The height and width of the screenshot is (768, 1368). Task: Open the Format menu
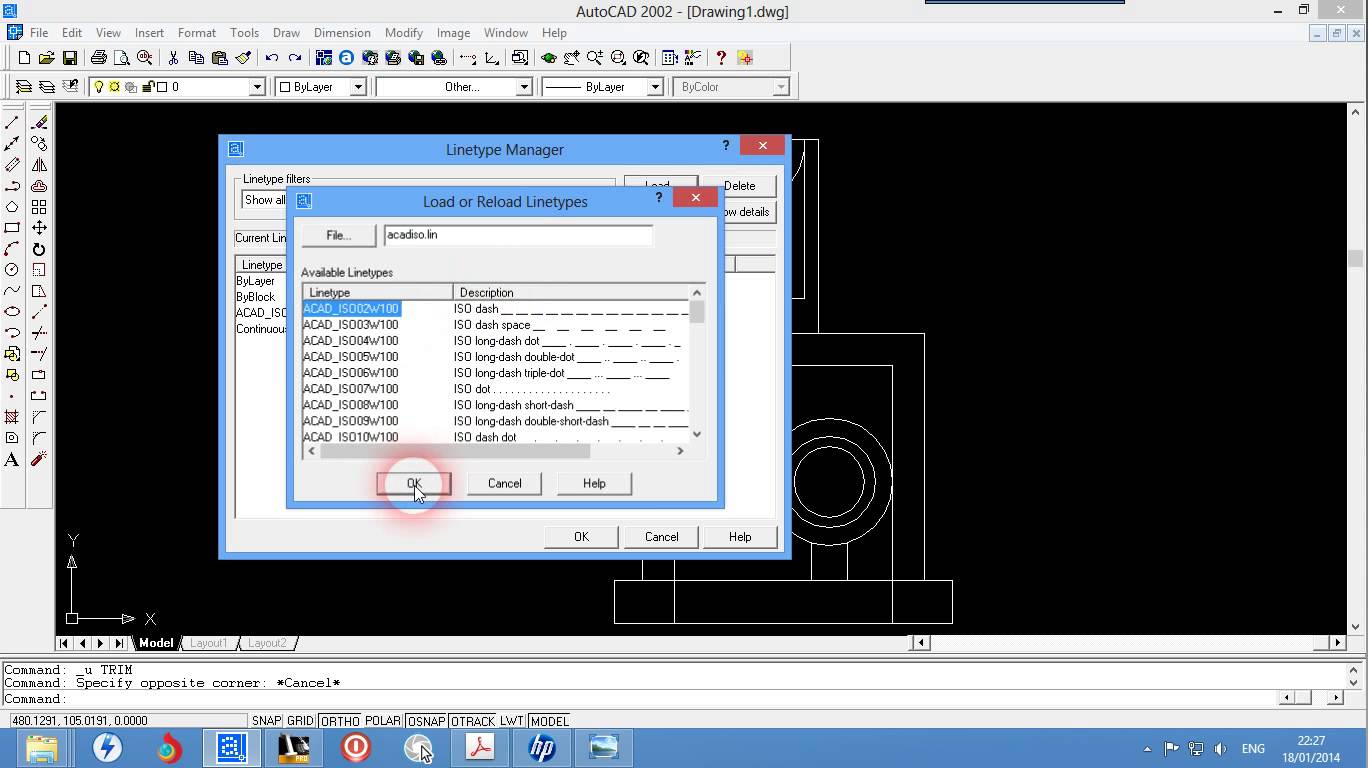click(197, 33)
